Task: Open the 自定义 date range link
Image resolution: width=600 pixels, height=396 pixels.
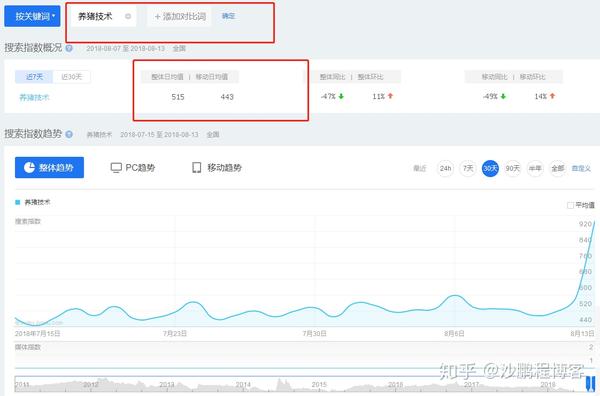Action: [581, 168]
